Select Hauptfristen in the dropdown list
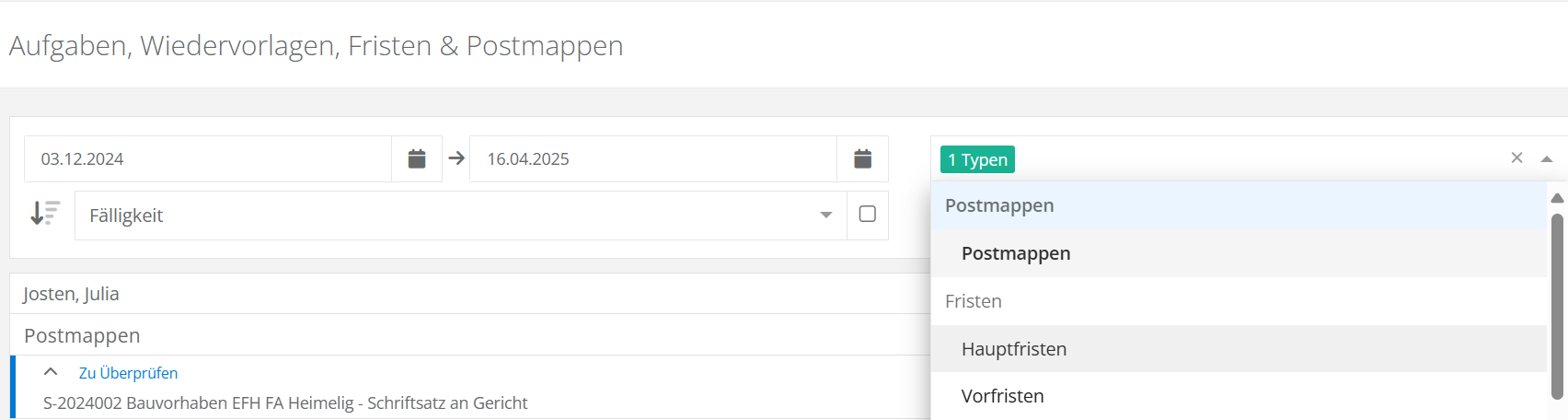 (1014, 349)
